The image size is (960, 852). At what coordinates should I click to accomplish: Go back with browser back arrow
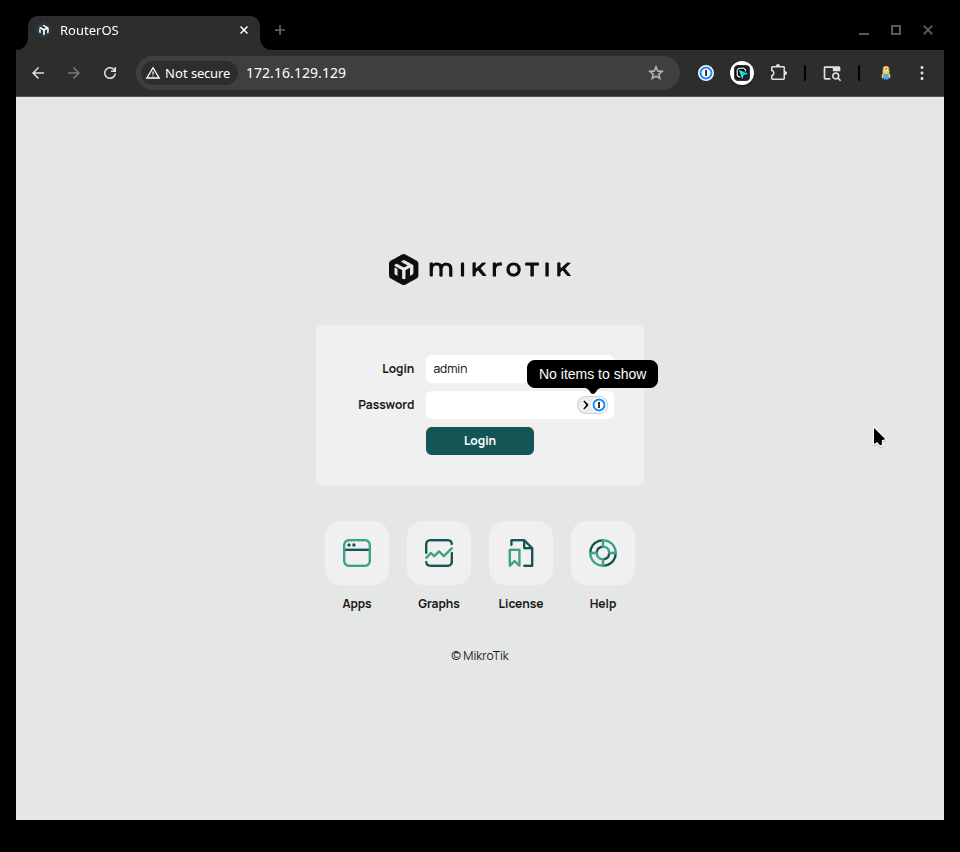click(38, 73)
